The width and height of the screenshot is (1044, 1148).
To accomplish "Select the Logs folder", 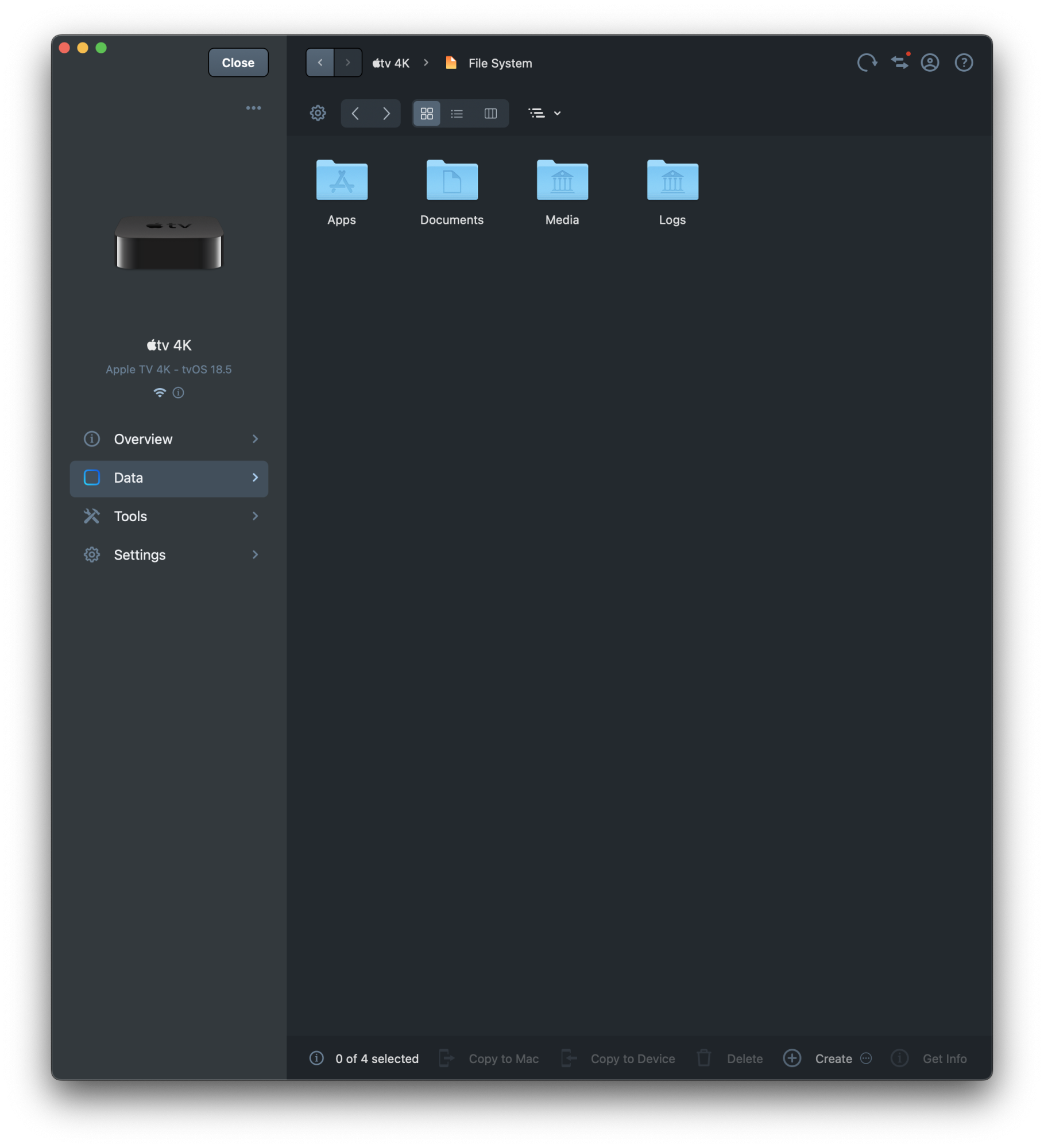I will 672,180.
